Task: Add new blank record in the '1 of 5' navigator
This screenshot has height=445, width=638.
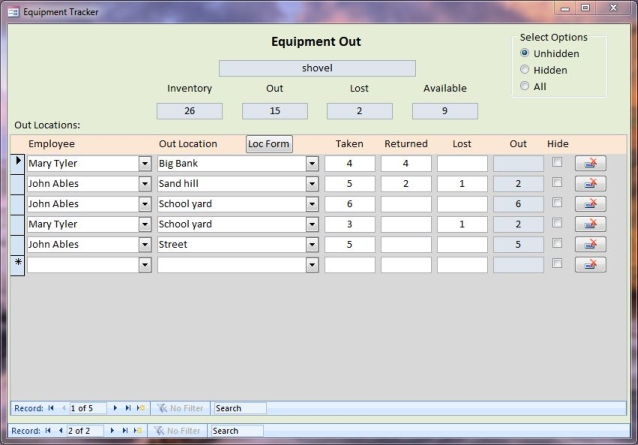Action: [140, 408]
